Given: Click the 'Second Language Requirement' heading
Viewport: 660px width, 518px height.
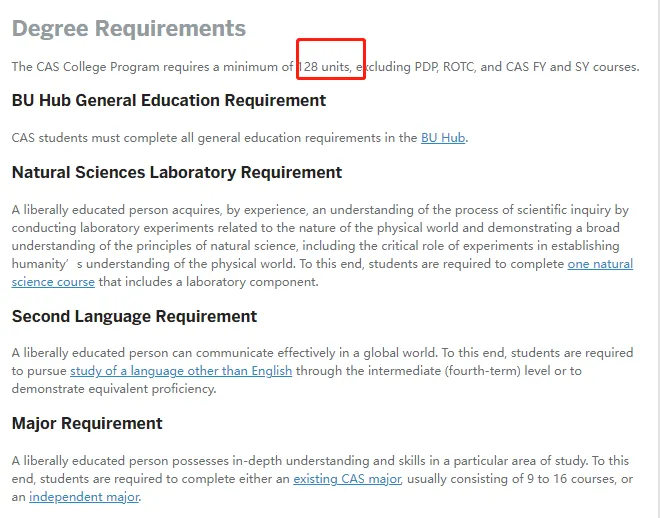Looking at the screenshot, I should click(x=134, y=317).
